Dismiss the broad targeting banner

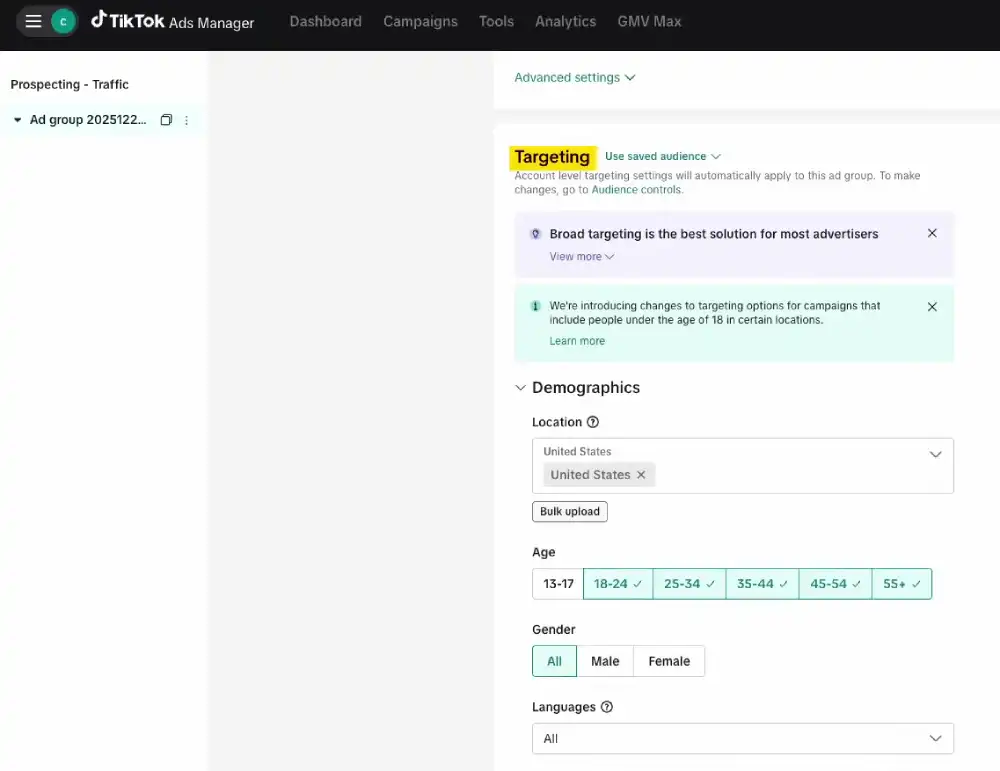[932, 232]
